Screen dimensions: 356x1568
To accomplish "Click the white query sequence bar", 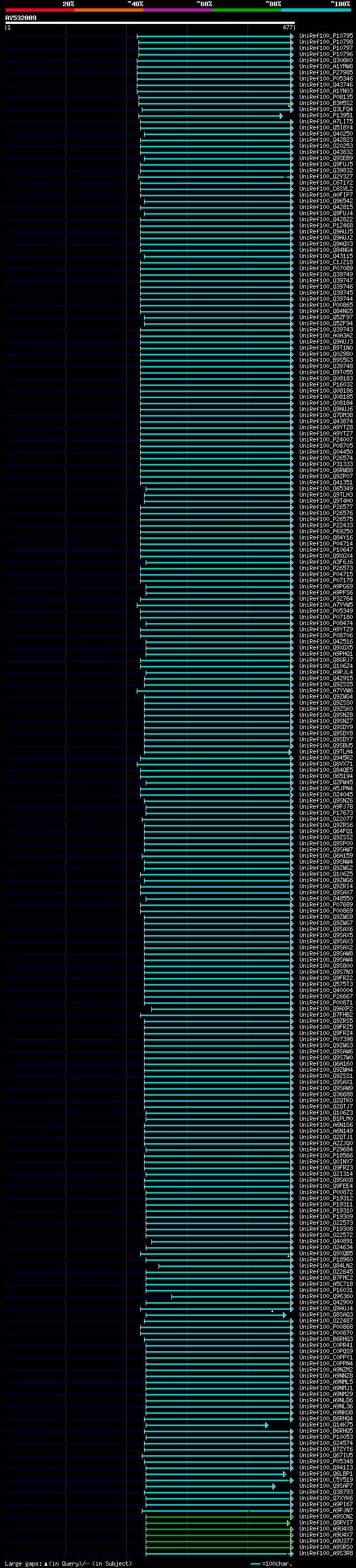I will [x=150, y=22].
